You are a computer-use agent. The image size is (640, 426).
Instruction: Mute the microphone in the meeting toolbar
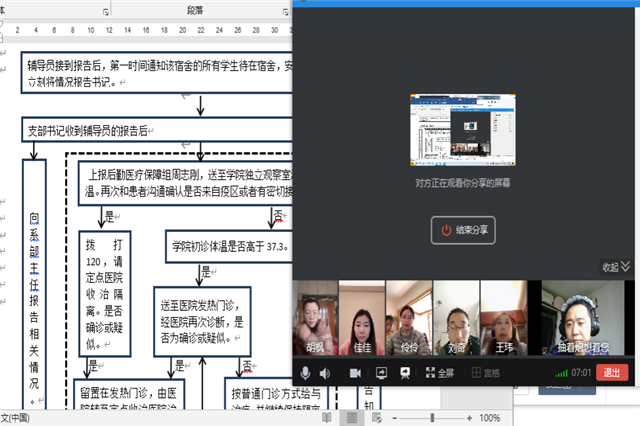click(x=304, y=373)
